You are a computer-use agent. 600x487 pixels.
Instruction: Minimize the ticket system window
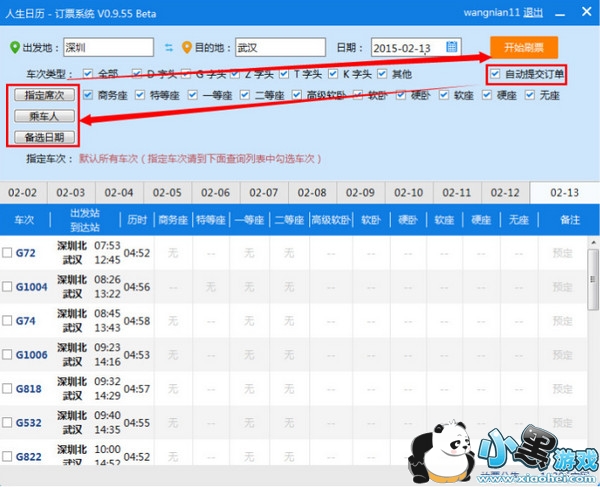coord(560,15)
